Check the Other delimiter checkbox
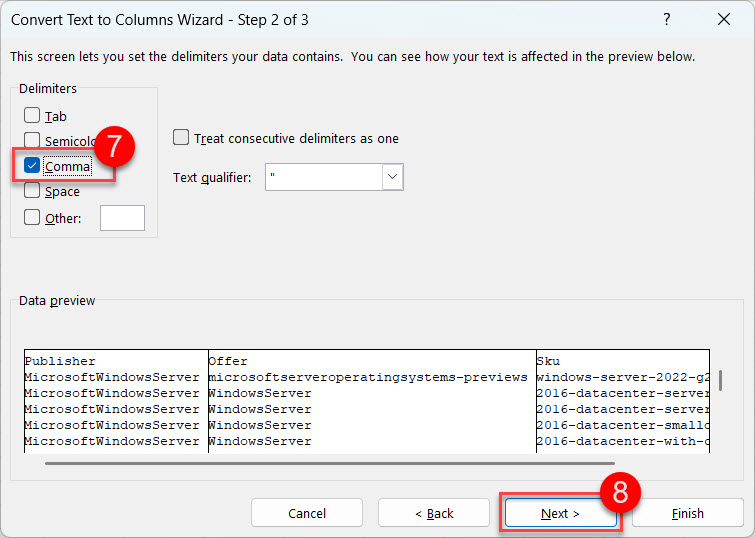 [x=33, y=217]
